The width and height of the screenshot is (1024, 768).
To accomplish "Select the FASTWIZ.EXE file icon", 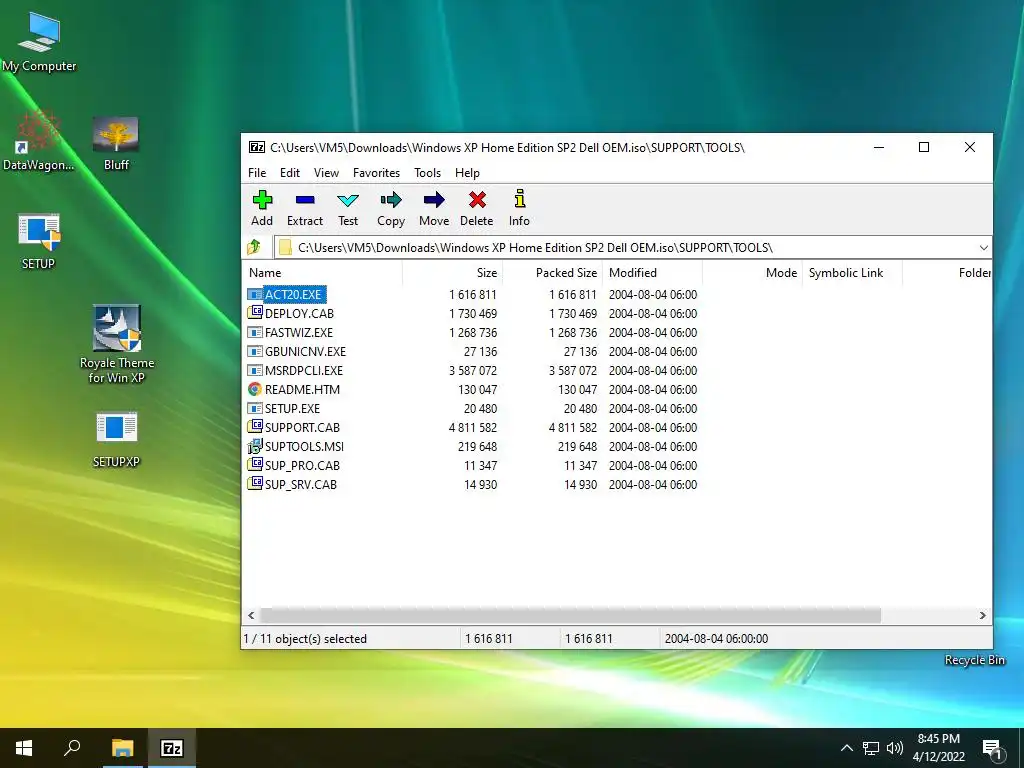I will [255, 332].
